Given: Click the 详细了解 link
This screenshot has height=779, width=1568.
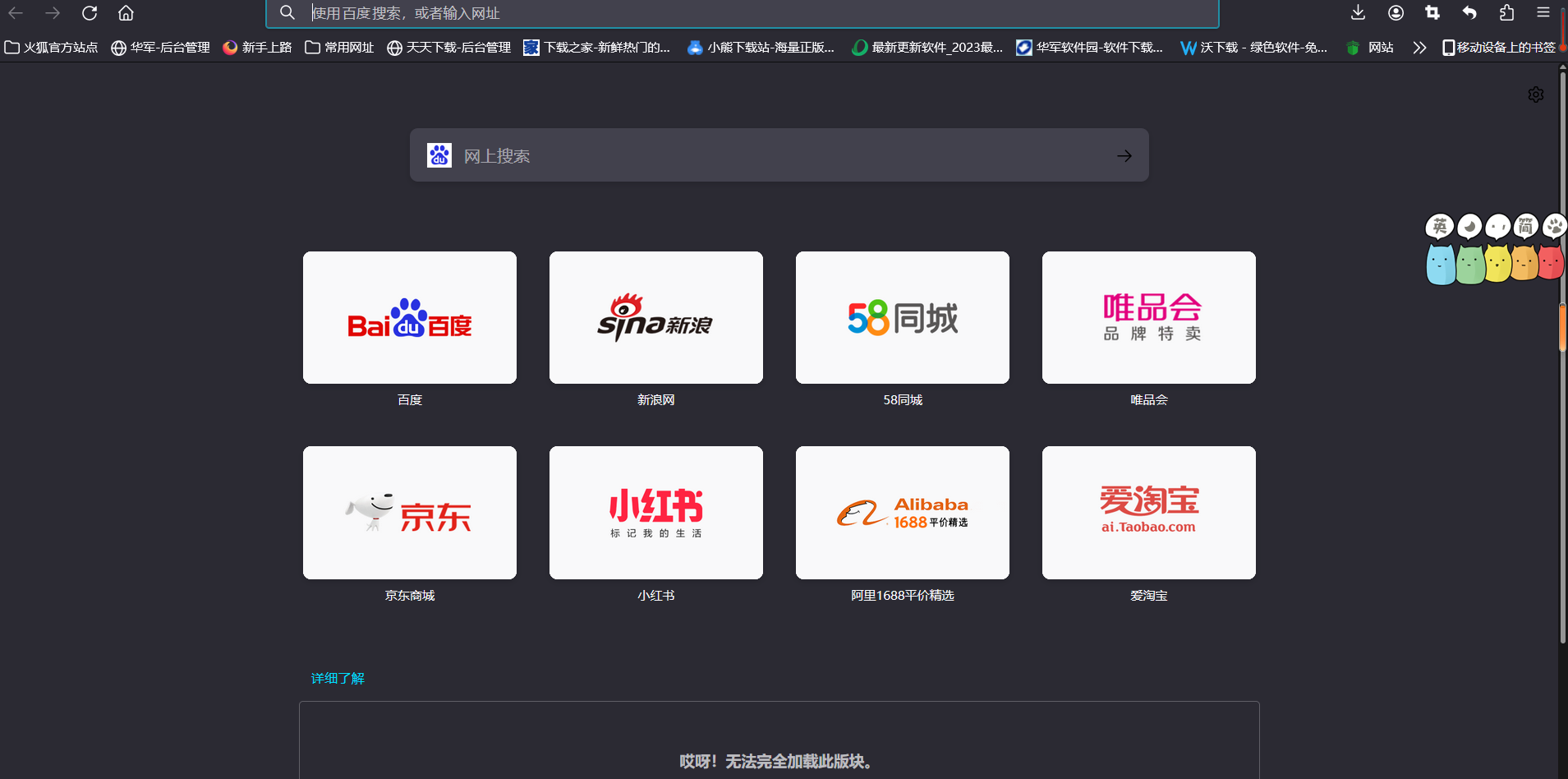Looking at the screenshot, I should tap(338, 678).
